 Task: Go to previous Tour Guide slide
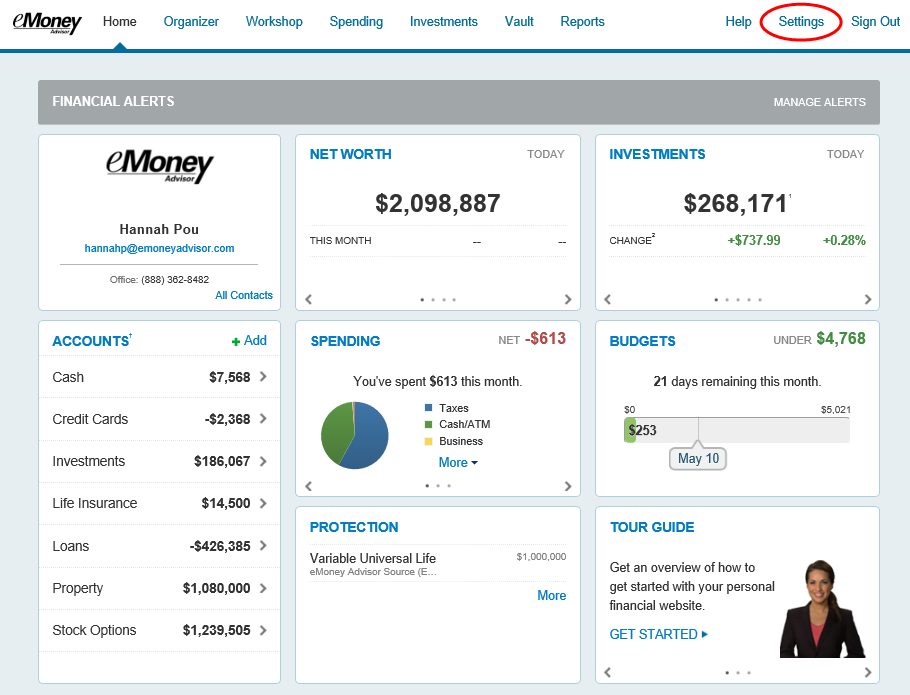tap(608, 672)
